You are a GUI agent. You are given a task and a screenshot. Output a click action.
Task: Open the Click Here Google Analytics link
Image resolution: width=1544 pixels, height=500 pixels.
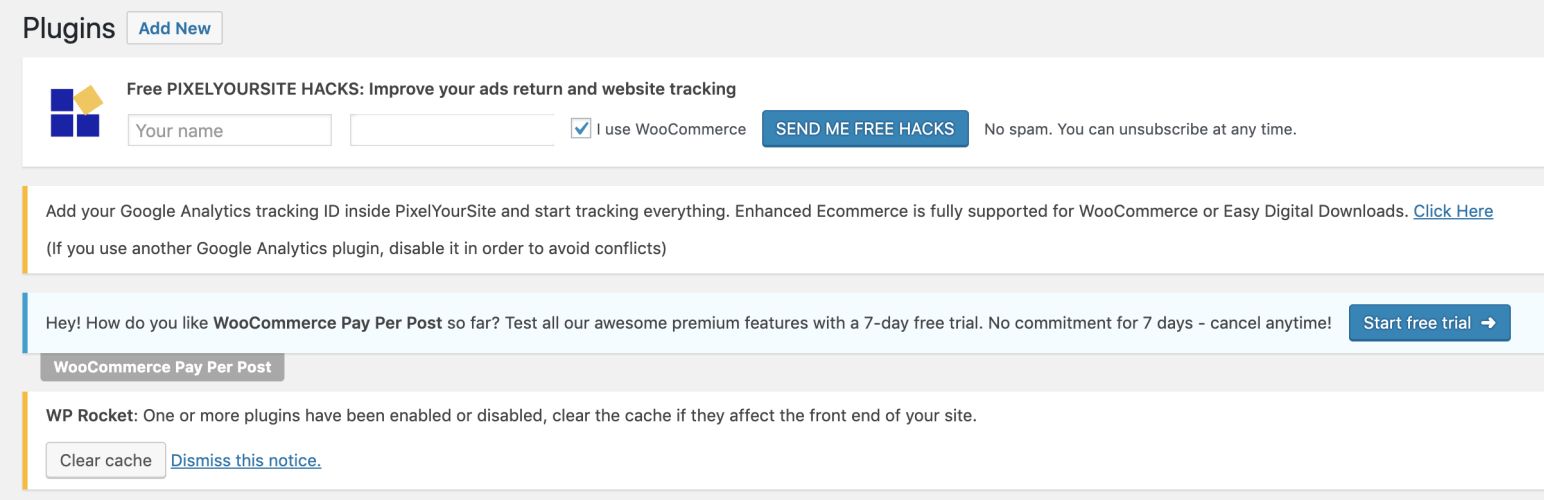coord(1452,211)
